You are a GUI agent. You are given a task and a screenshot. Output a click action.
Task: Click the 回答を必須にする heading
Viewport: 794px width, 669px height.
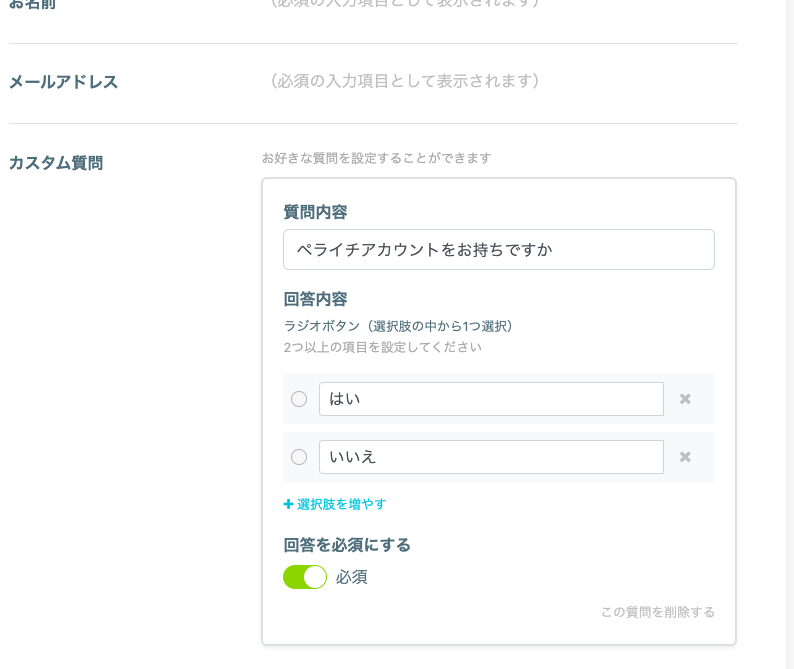click(x=347, y=545)
